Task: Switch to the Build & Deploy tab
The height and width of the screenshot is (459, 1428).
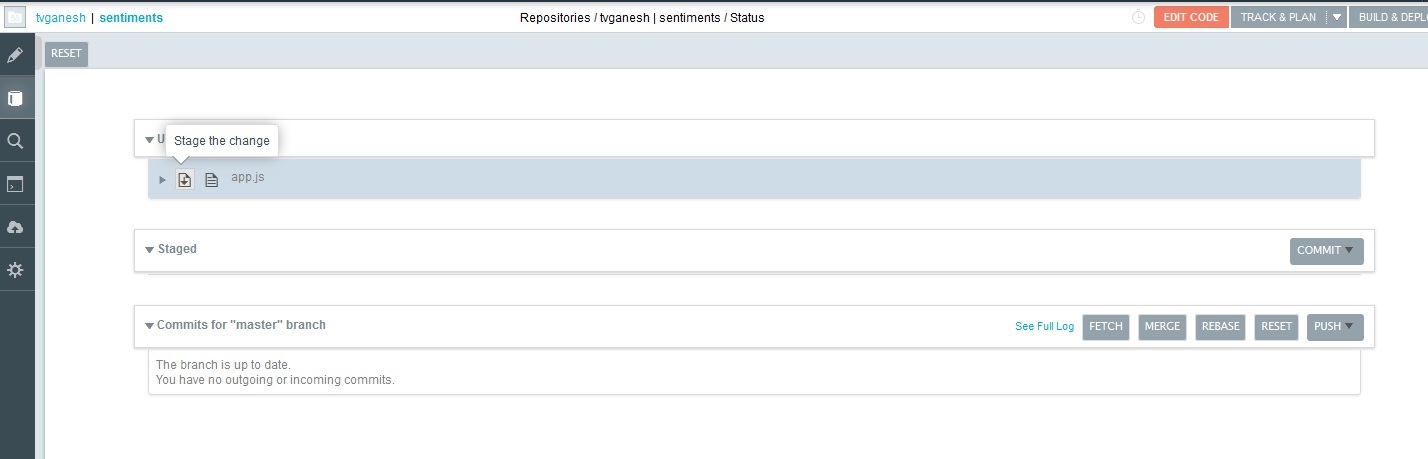Action: pyautogui.click(x=1391, y=17)
